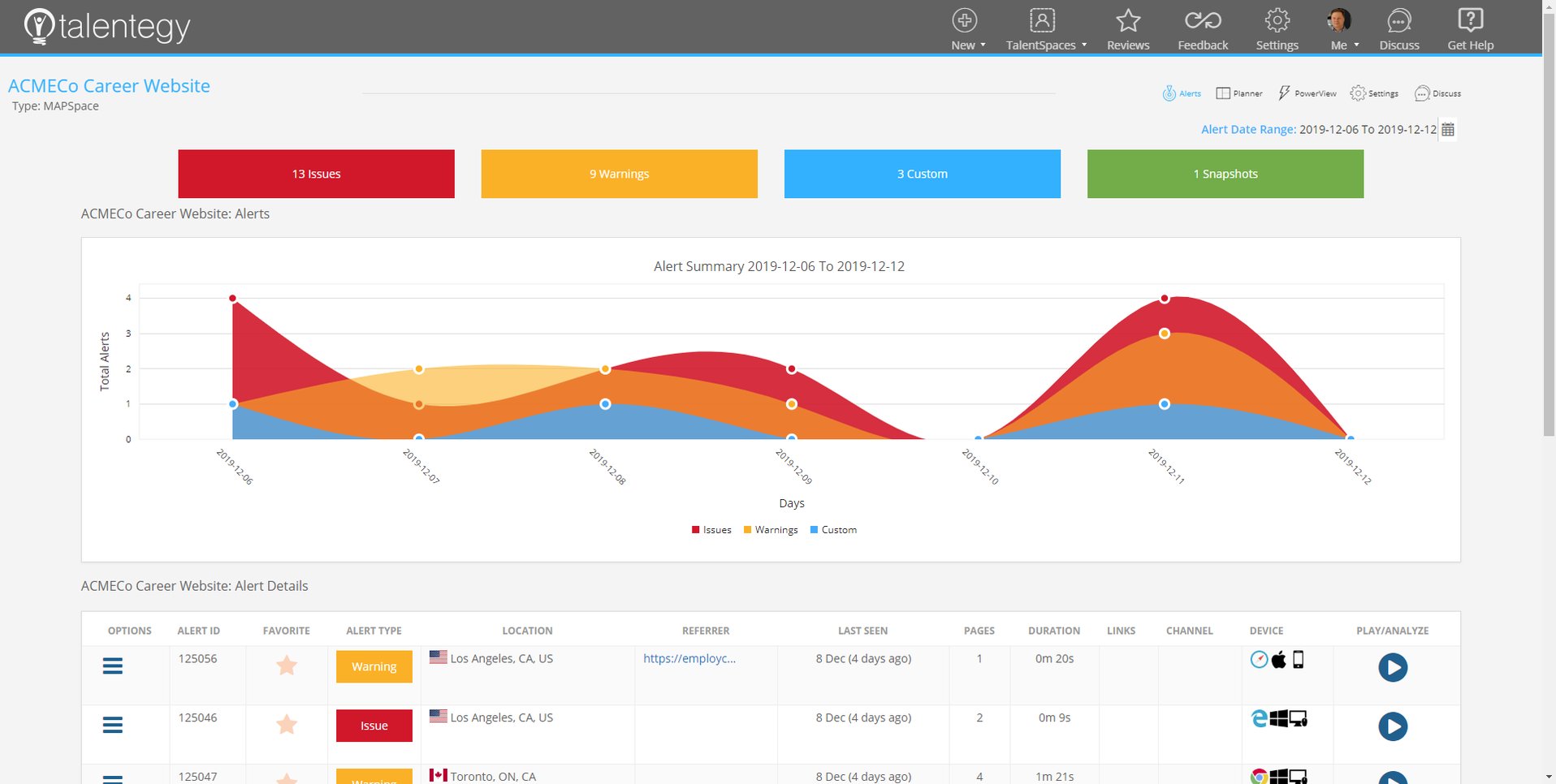Click Toronto, ON, CA location

point(493,777)
